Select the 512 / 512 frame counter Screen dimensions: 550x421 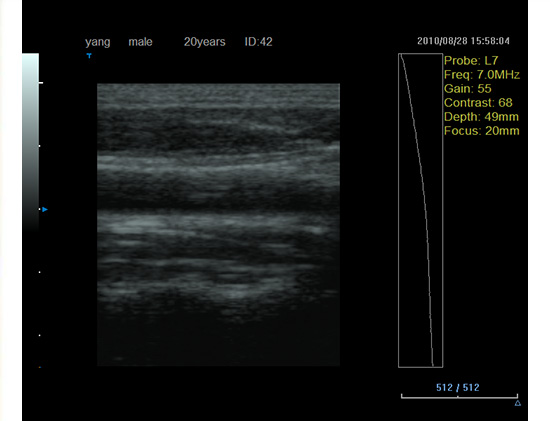pos(458,387)
